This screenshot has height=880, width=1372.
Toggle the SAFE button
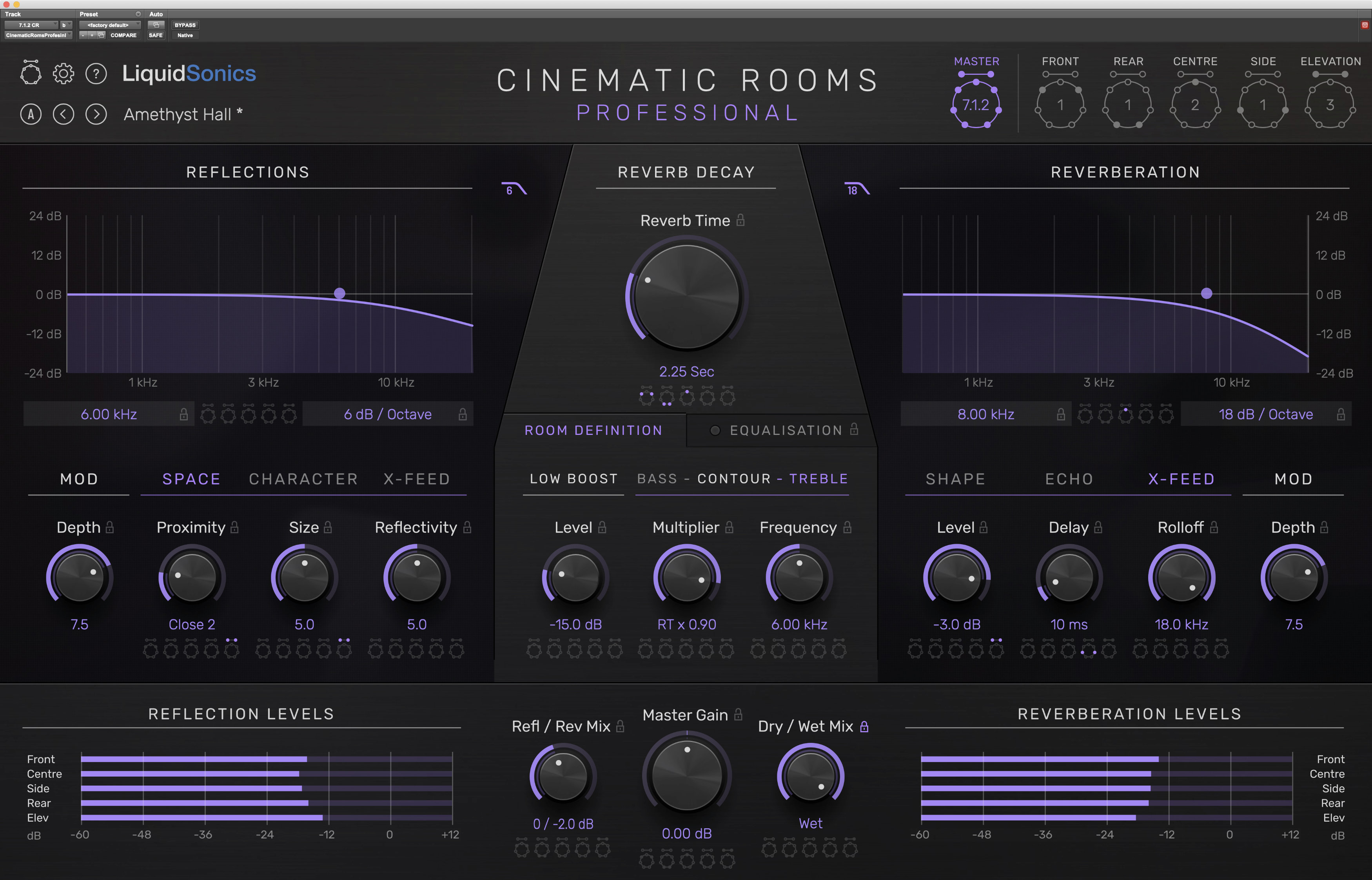[156, 35]
